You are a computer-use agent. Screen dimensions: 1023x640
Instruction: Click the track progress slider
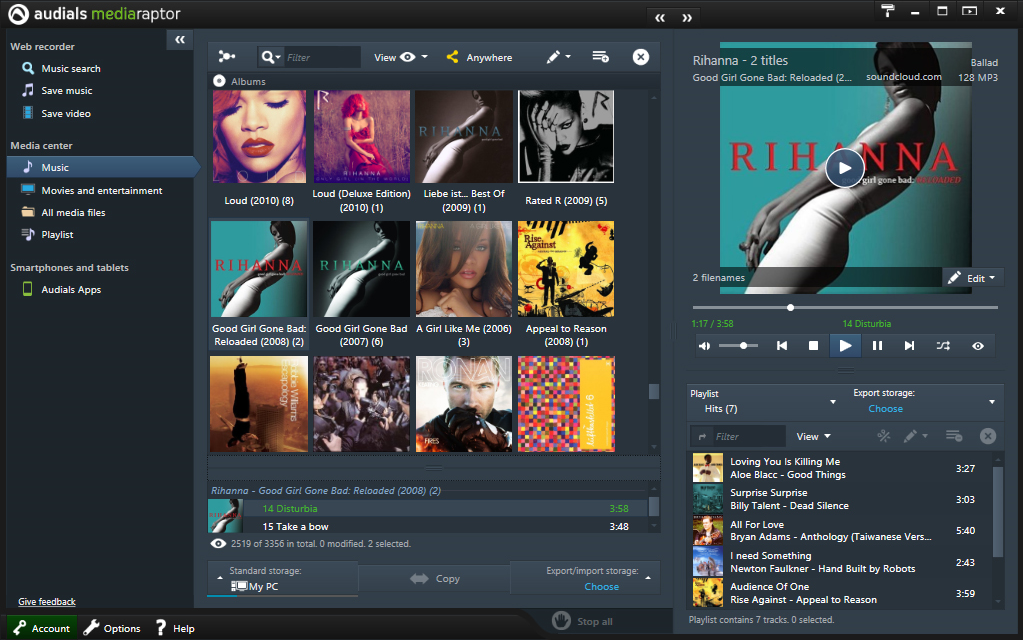(x=845, y=308)
